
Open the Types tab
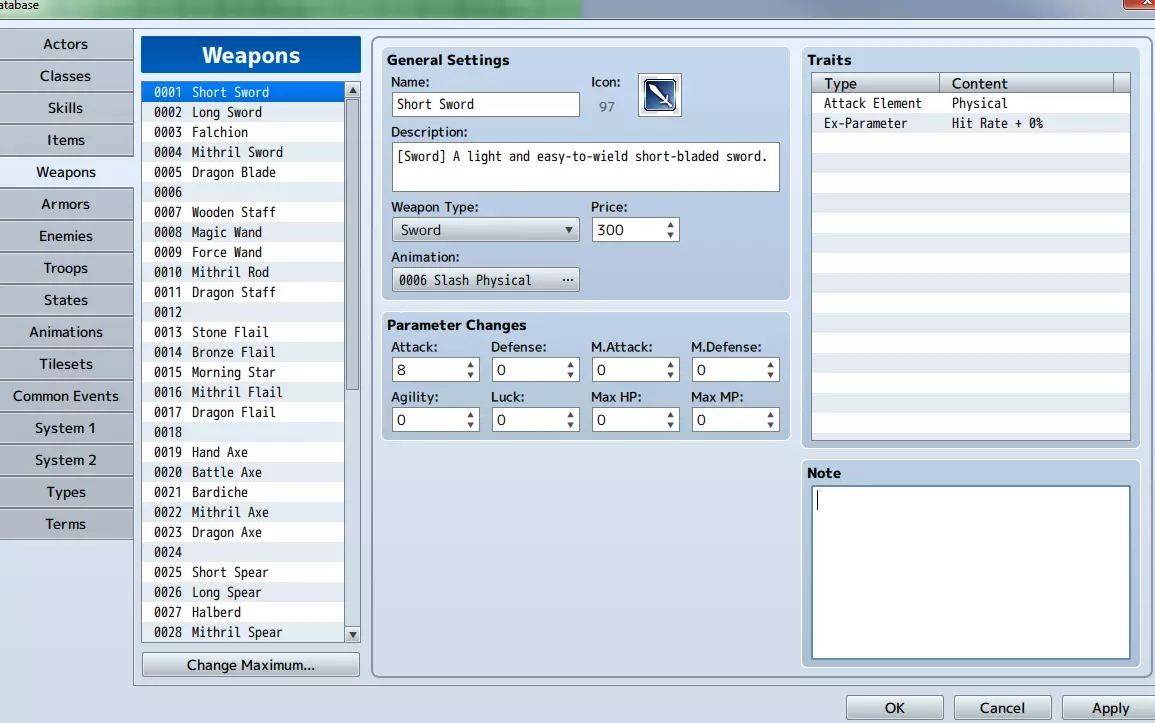(66, 493)
